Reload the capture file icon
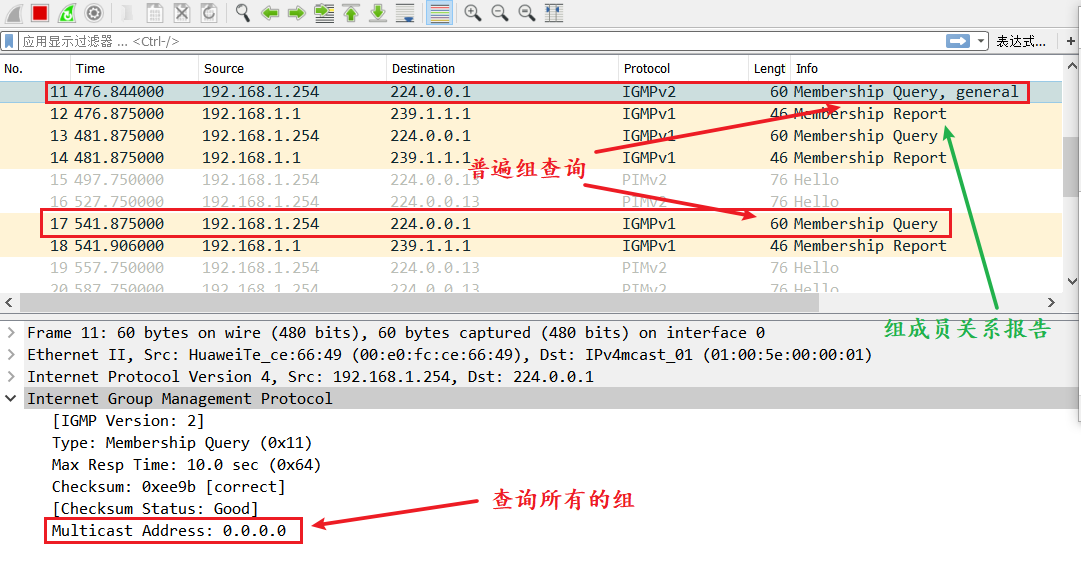This screenshot has height=580, width=1081. pos(209,12)
